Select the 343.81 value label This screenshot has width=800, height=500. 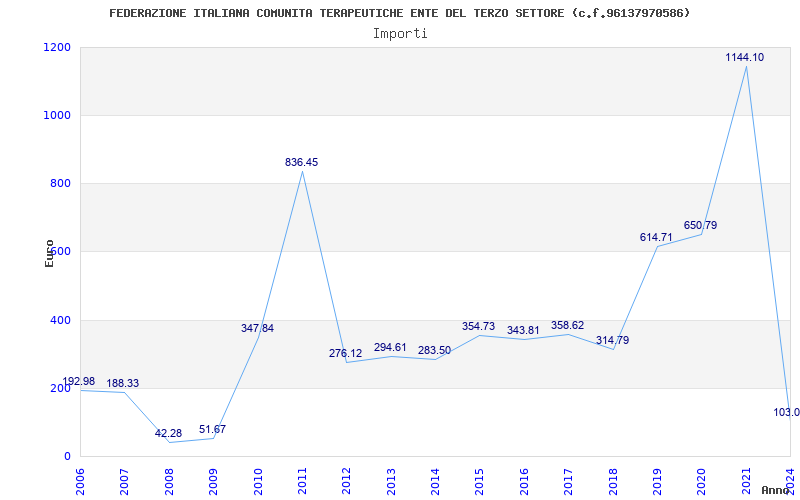523,331
